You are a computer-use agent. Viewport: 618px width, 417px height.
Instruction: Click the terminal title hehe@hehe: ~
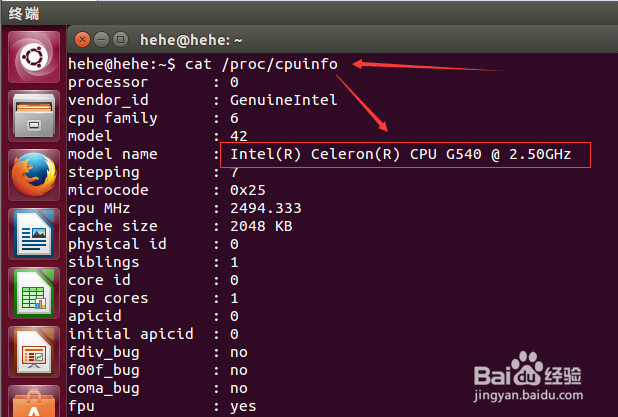(191, 40)
